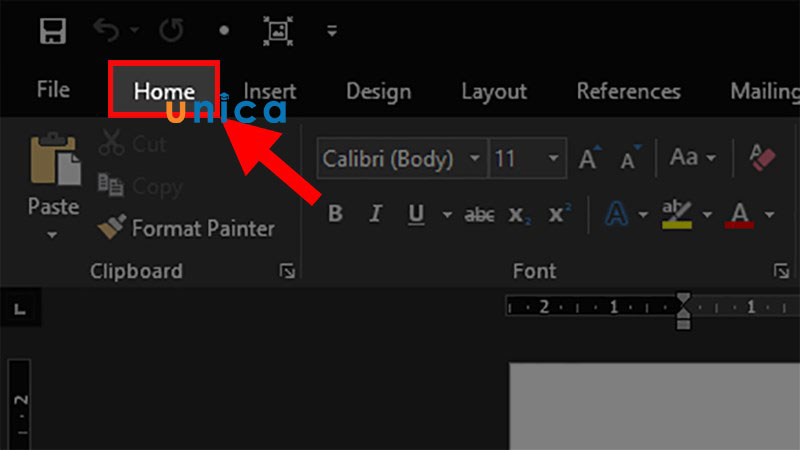Apply Text Effects with the glowing A
Viewport: 800px width, 450px height.
pos(614,214)
